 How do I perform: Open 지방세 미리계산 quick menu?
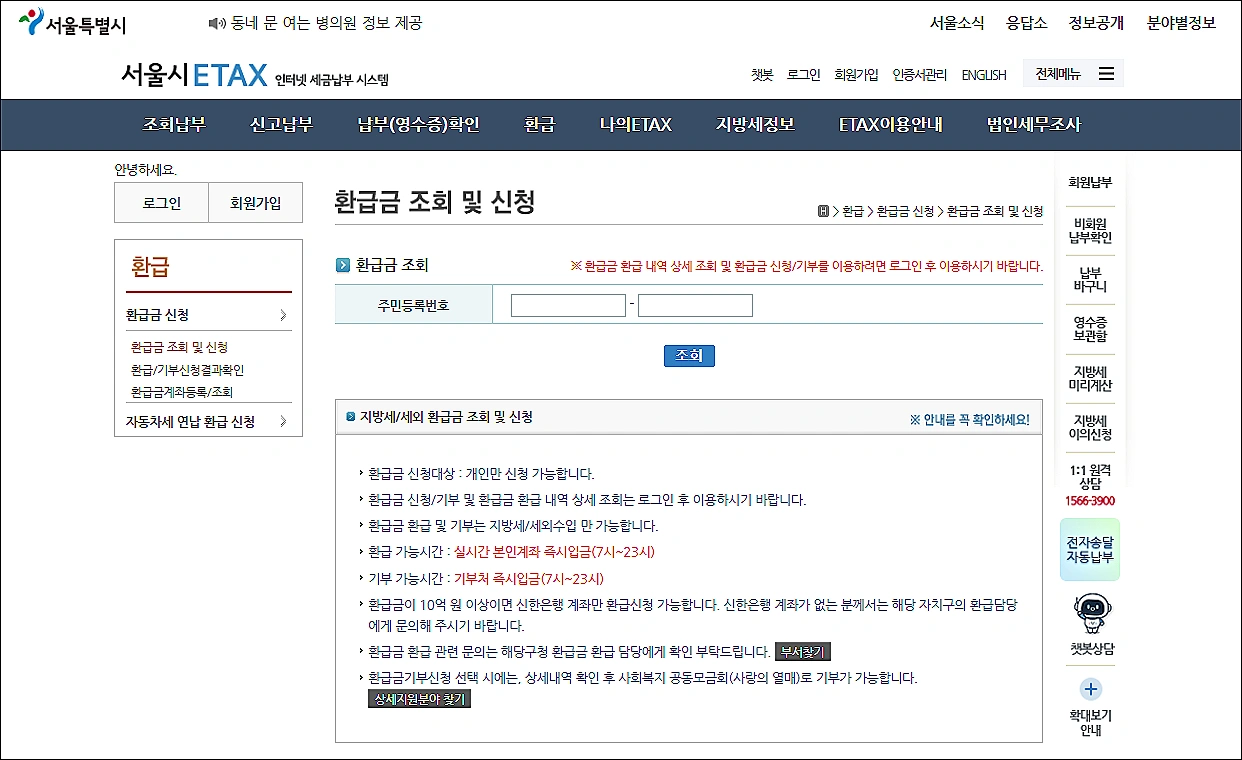click(1090, 378)
